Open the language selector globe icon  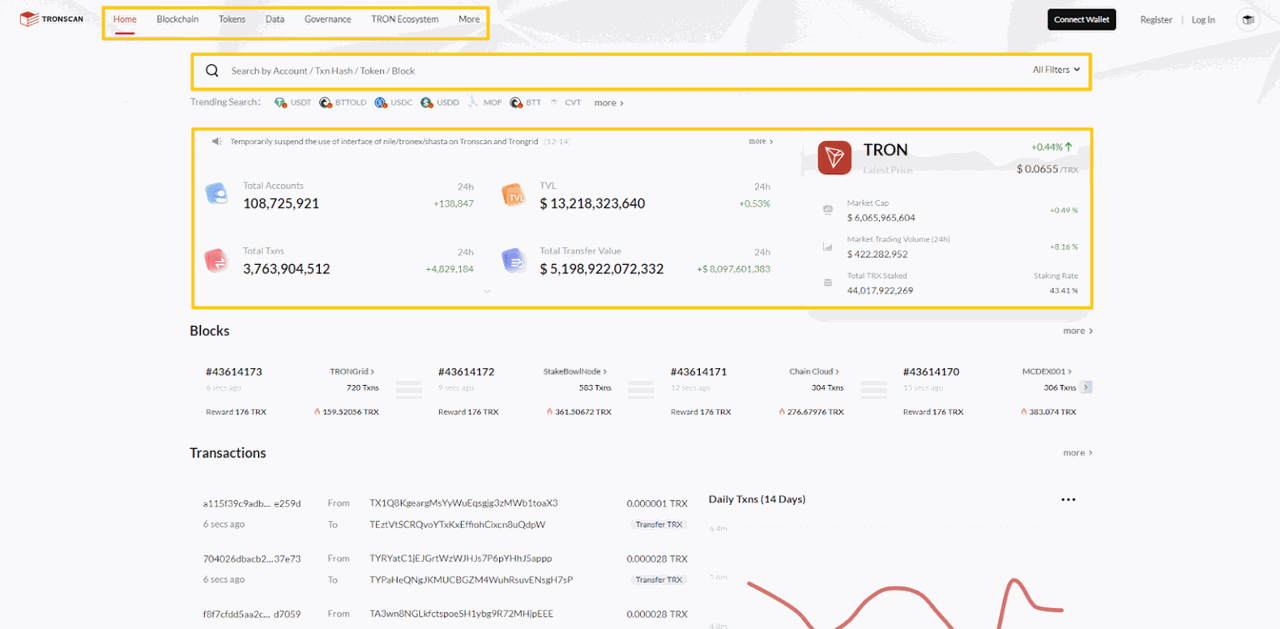coord(1248,19)
